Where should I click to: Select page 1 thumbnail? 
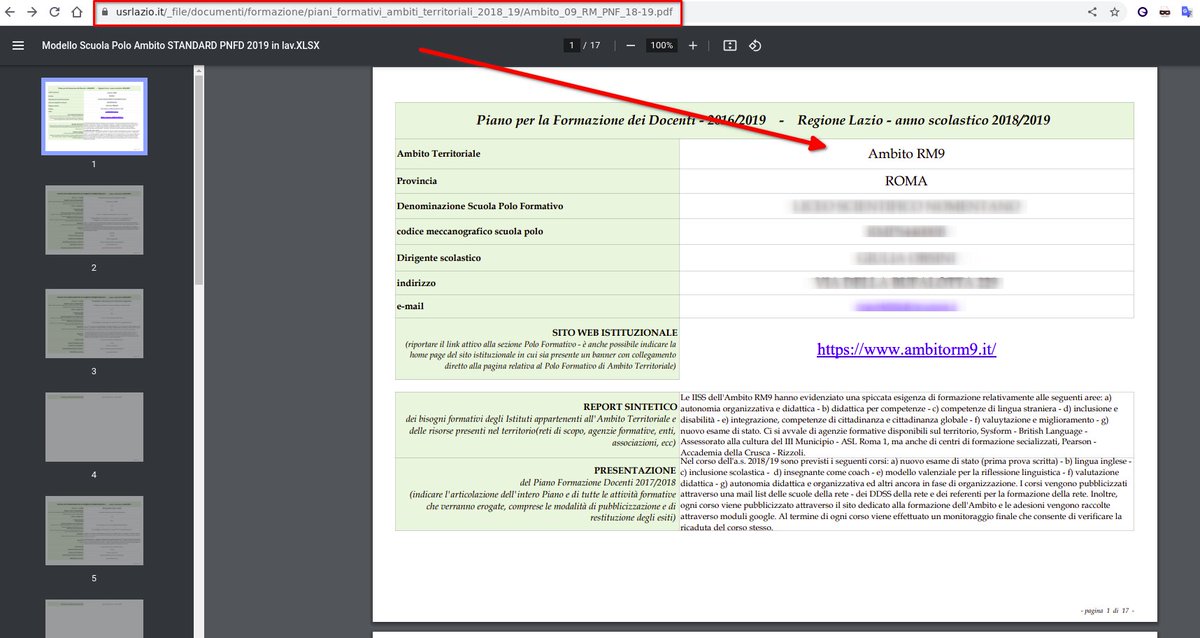click(x=94, y=116)
